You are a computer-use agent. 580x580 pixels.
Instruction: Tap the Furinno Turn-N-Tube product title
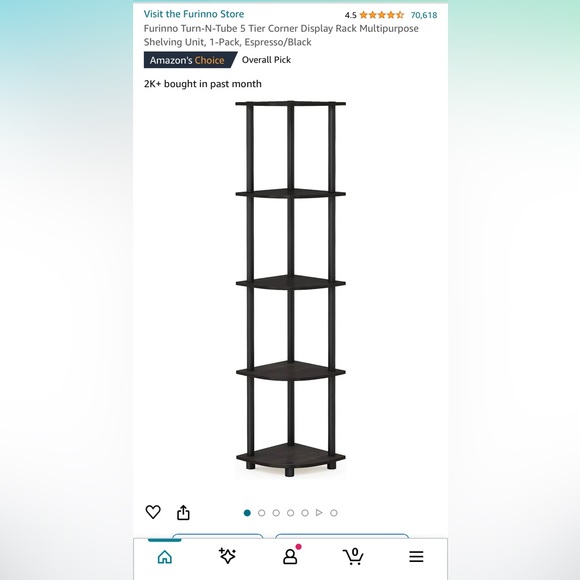pos(281,35)
